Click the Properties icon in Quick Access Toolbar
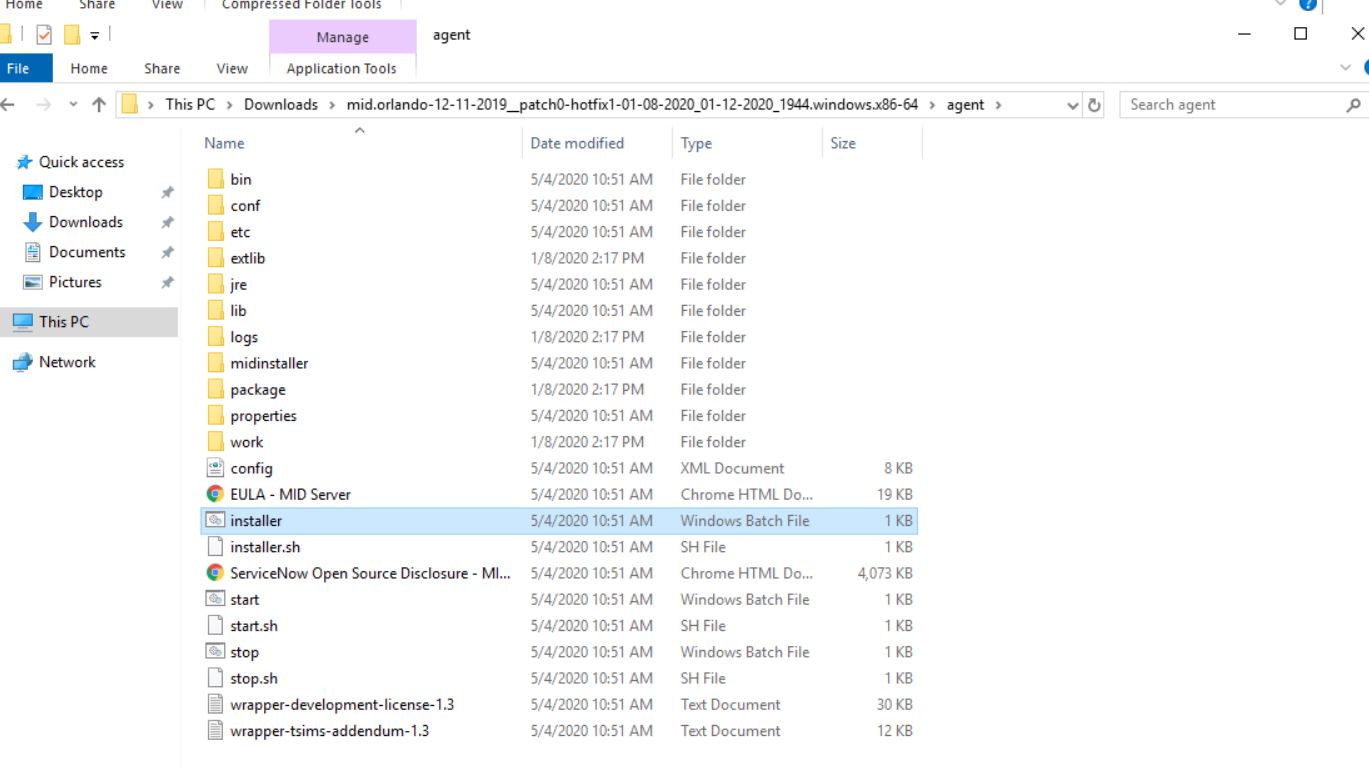Image resolution: width=1369 pixels, height=769 pixels. (42, 36)
